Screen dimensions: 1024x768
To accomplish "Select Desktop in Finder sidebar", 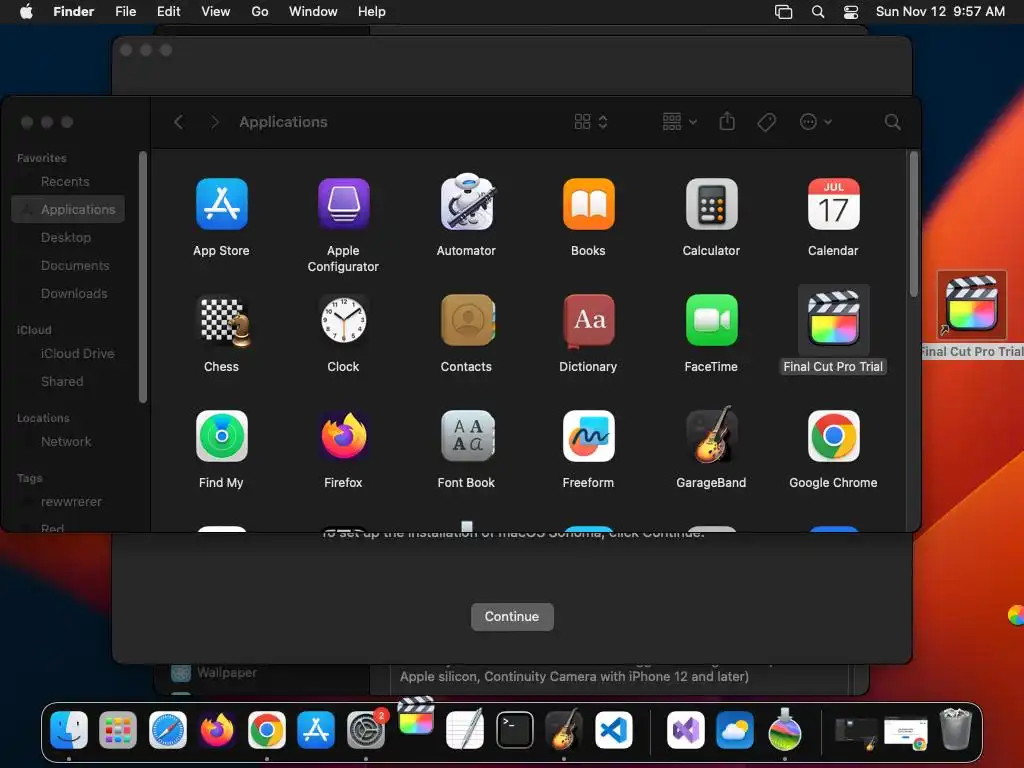I will (x=66, y=238).
